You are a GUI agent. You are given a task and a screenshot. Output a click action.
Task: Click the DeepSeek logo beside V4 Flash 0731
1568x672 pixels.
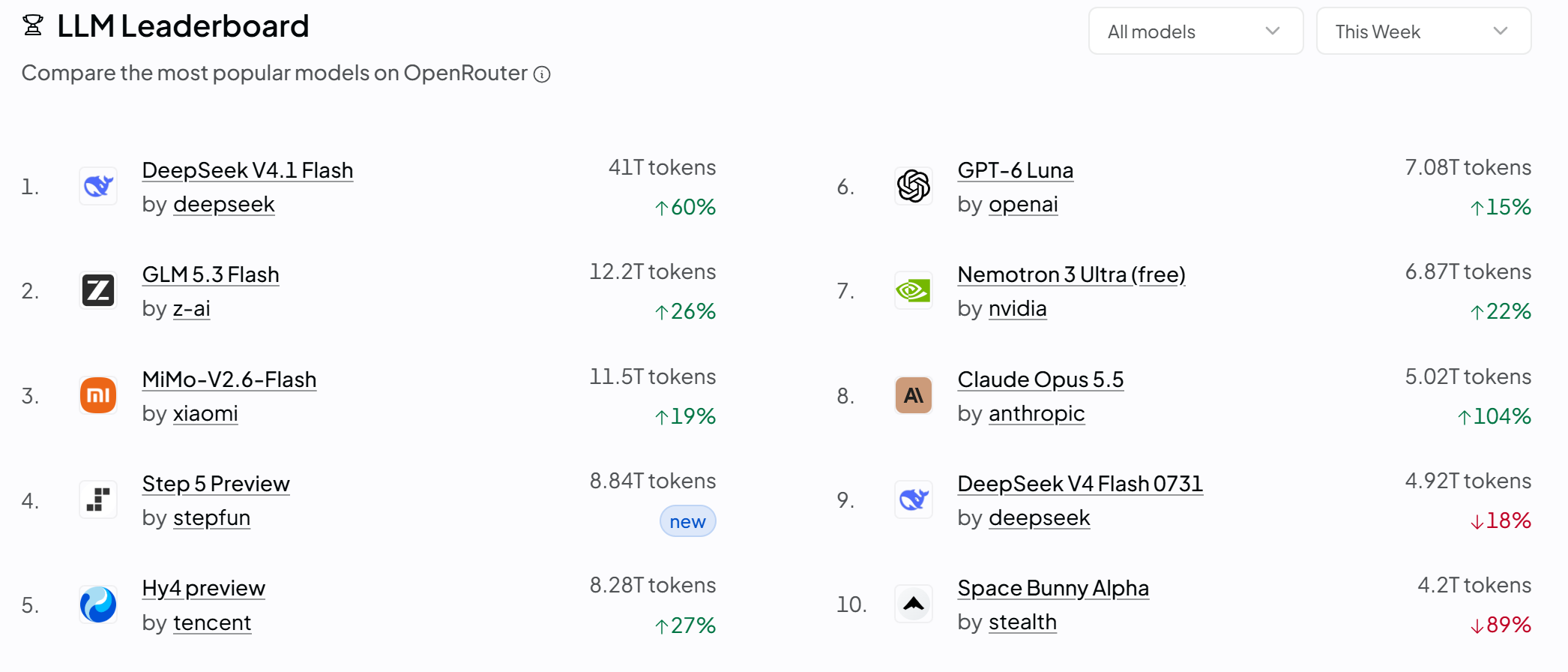coord(914,499)
